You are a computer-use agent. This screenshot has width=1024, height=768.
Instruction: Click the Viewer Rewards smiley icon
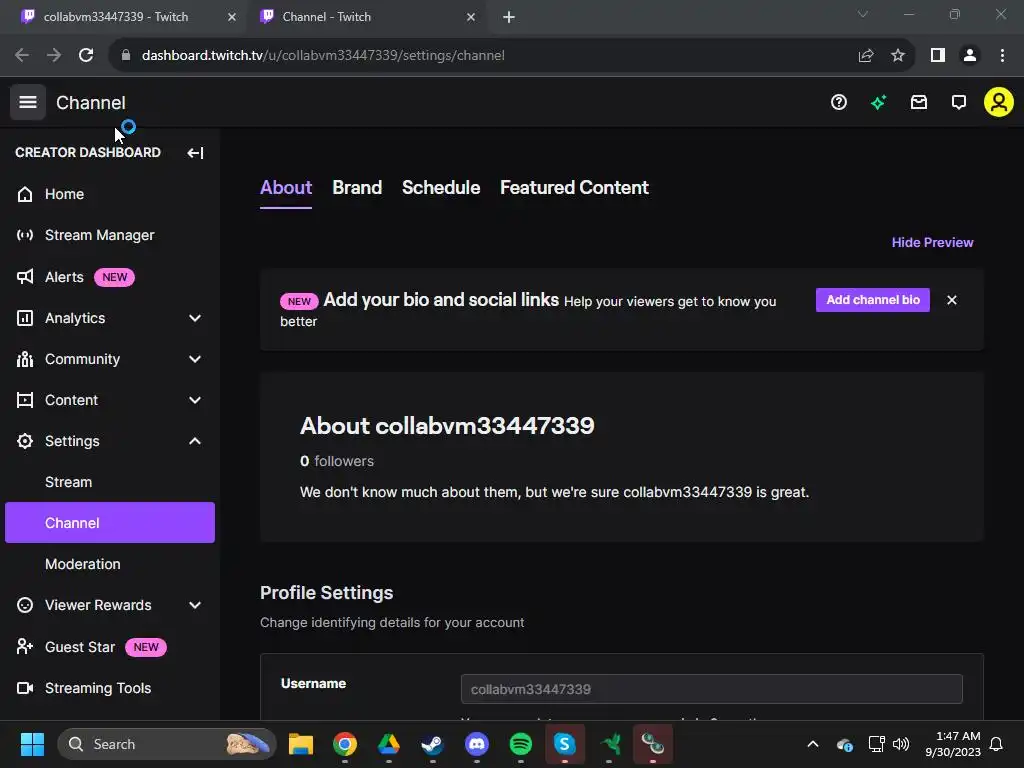[25, 605]
